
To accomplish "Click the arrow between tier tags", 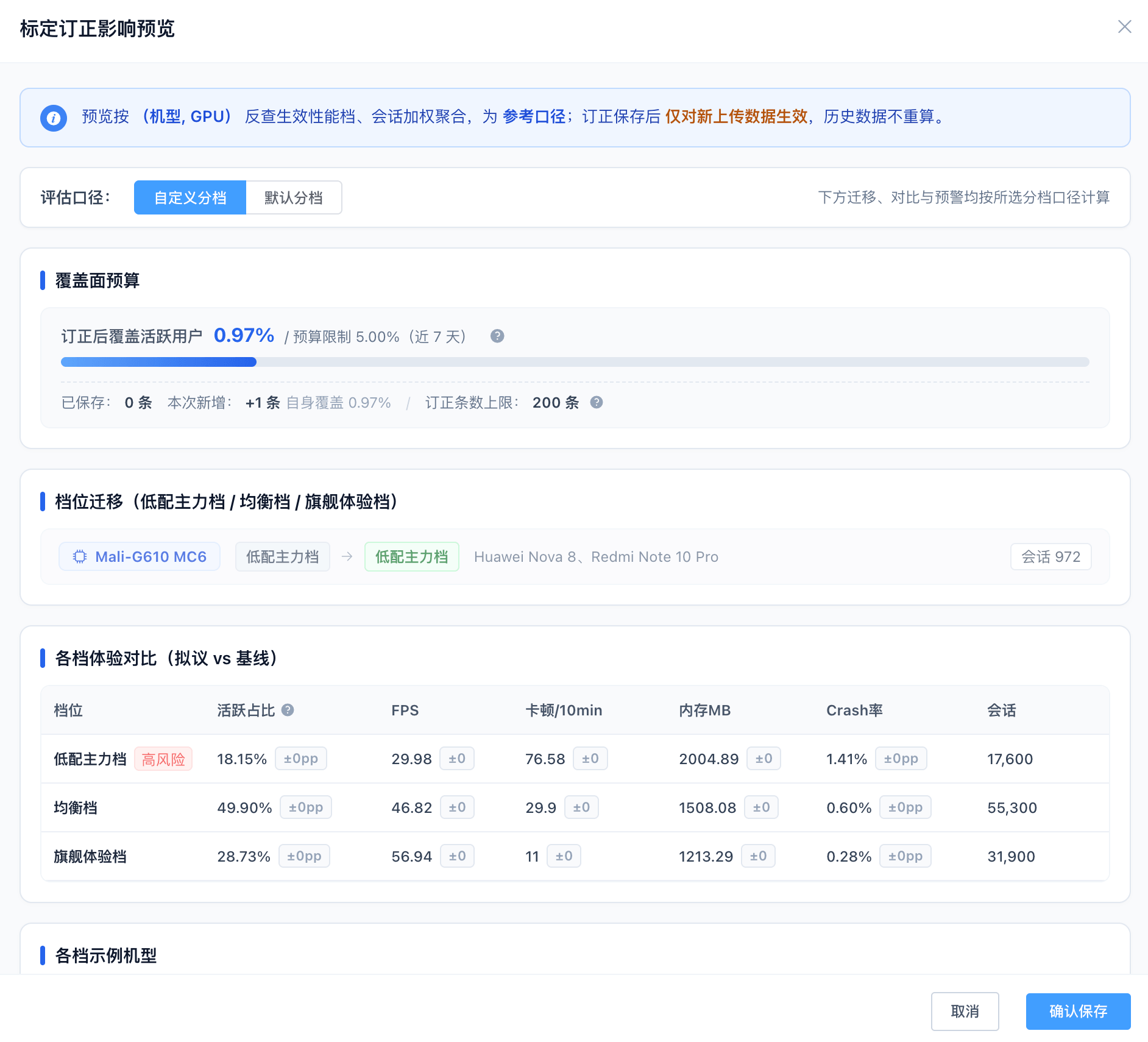I will click(347, 556).
